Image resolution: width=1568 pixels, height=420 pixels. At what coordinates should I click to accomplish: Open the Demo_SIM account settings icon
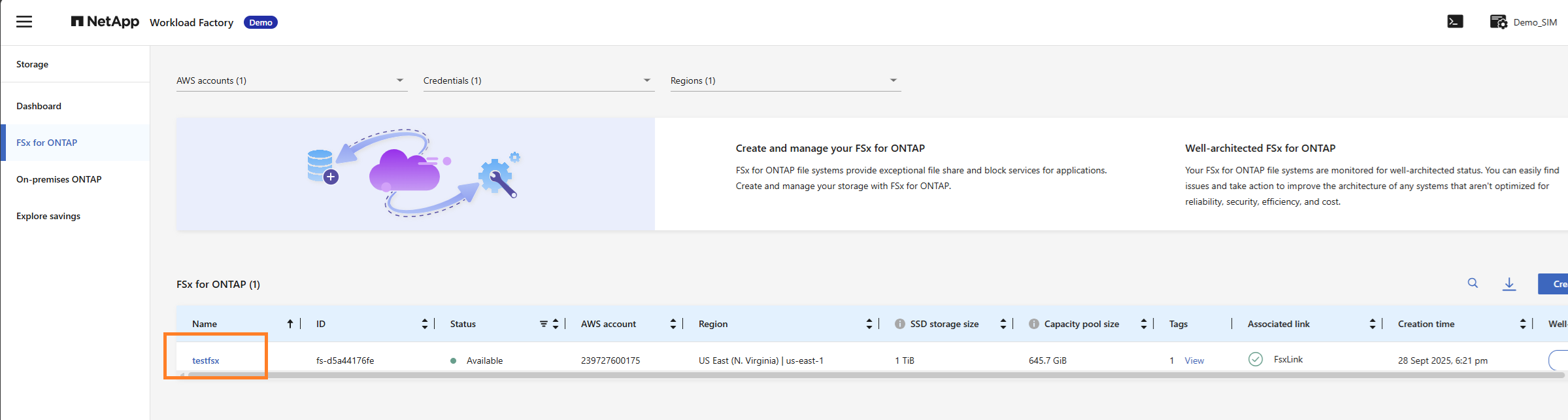point(1498,22)
